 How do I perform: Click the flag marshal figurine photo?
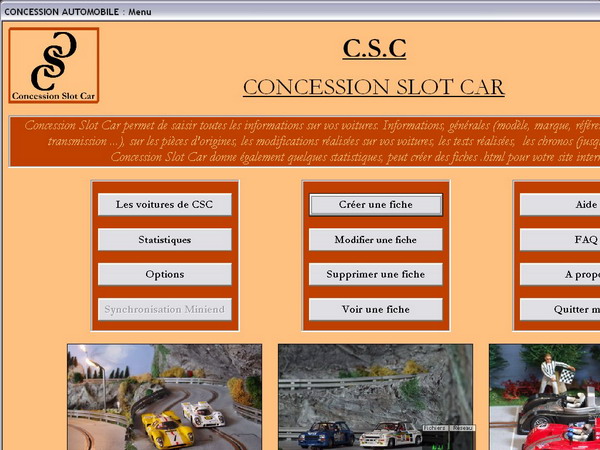(x=545, y=397)
